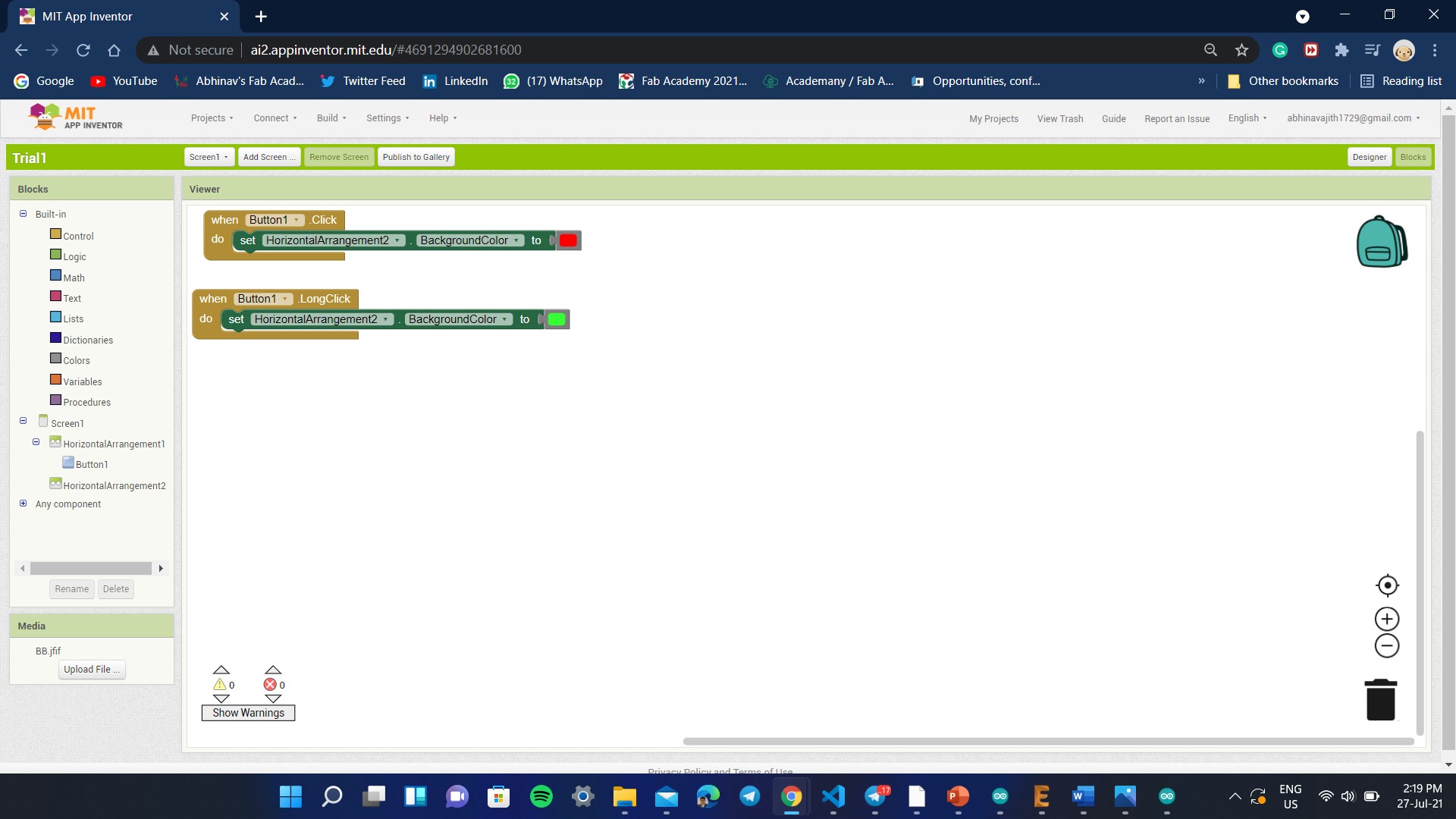Switch to the Blocks view
Viewport: 1456px width, 819px height.
[1413, 157]
